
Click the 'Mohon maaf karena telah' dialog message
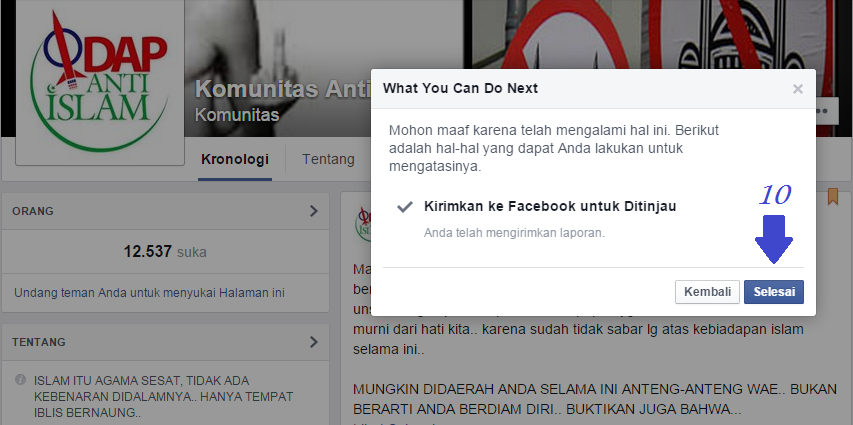(553, 149)
